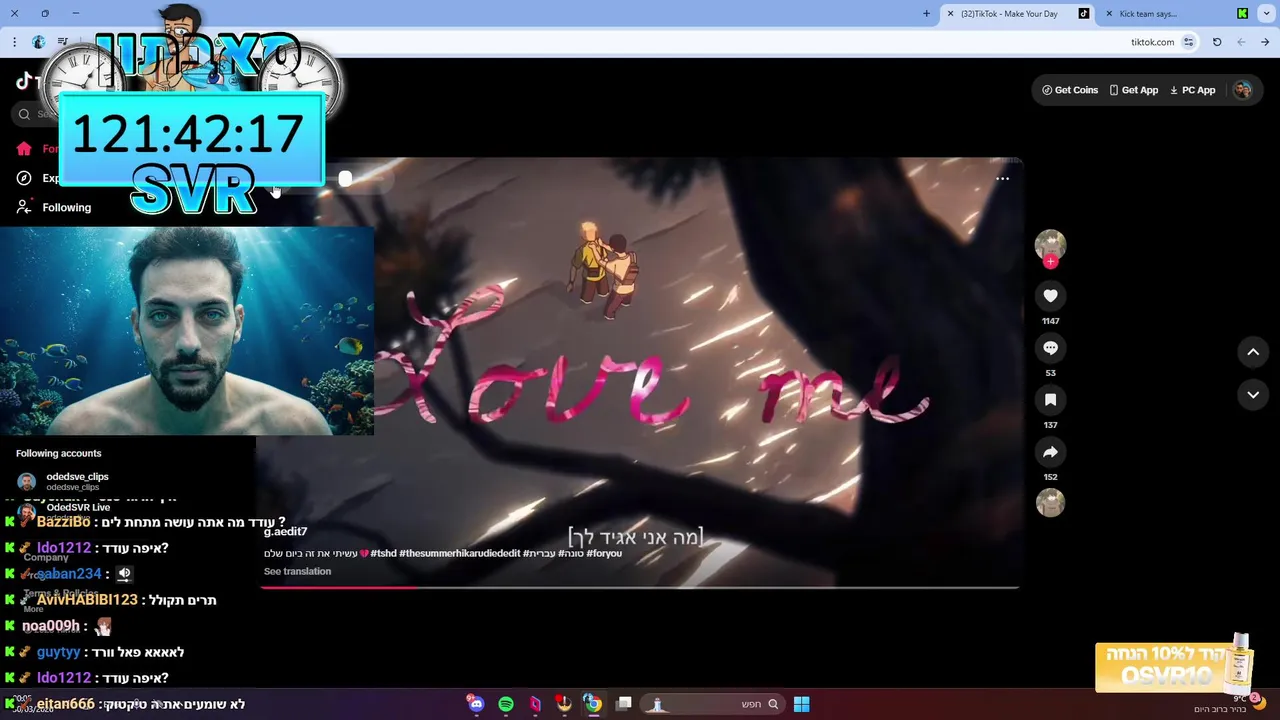Open the tab search dropdown arrow
1280x720 pixels.
pos(1266,14)
